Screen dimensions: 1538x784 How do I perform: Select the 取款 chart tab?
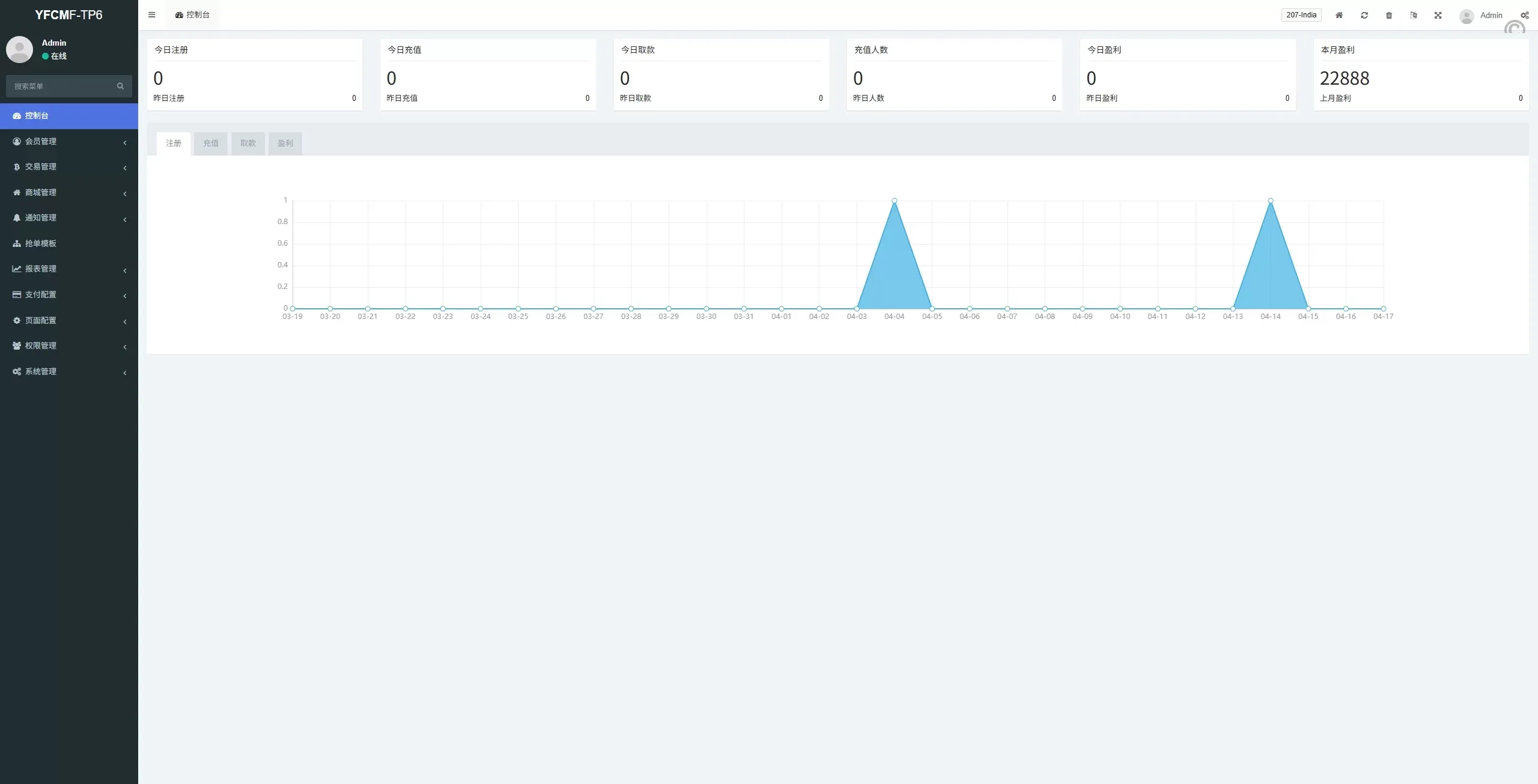[248, 144]
